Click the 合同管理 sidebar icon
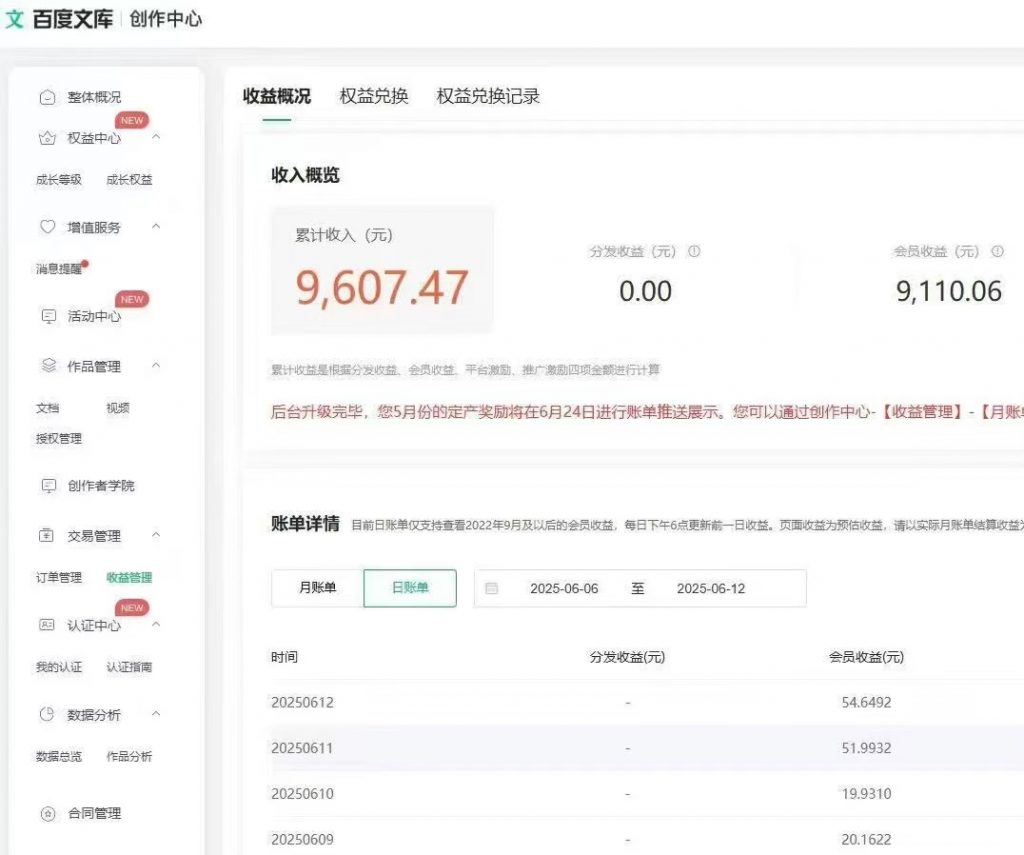 [47, 813]
